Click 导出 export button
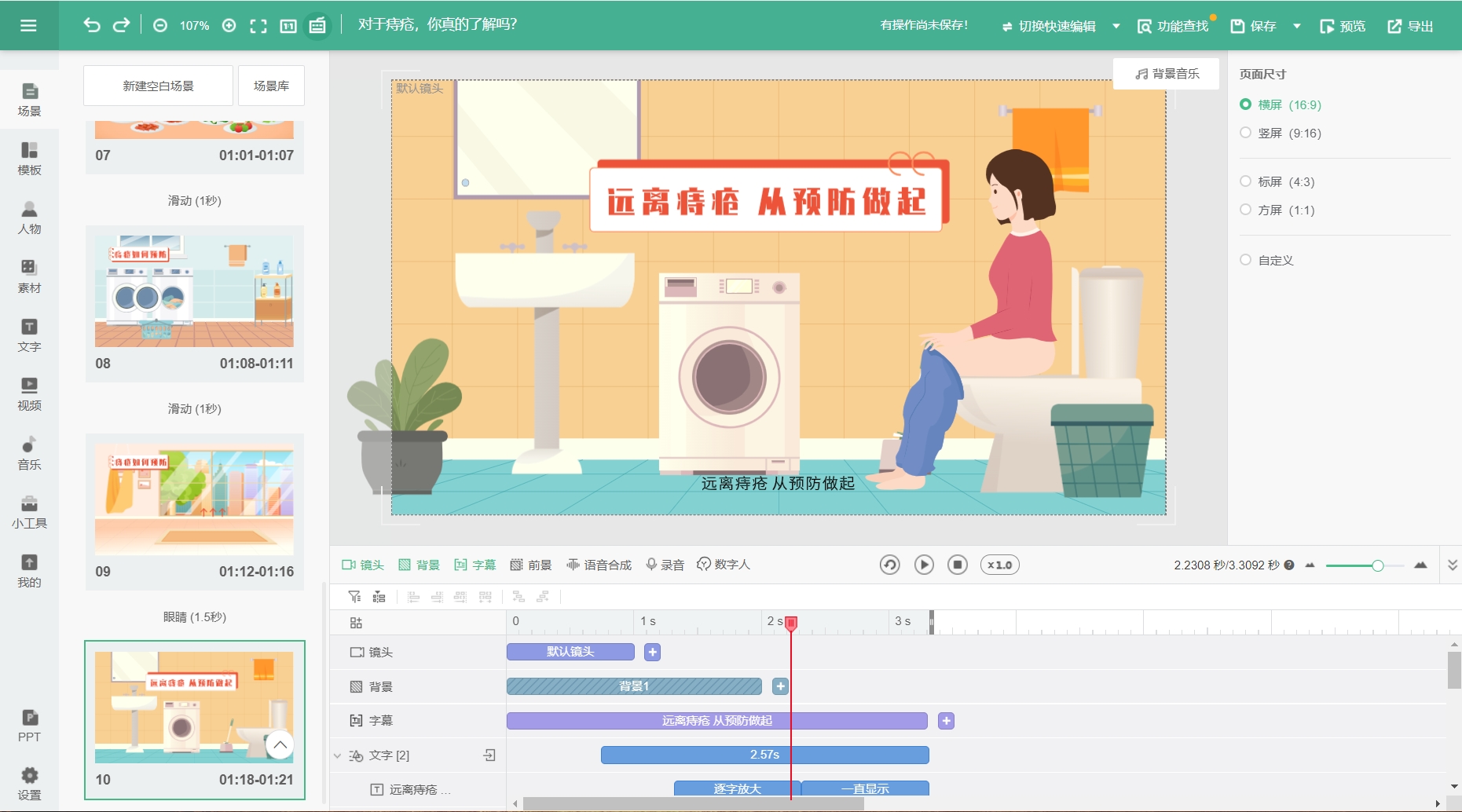This screenshot has height=812, width=1462. point(1410,26)
